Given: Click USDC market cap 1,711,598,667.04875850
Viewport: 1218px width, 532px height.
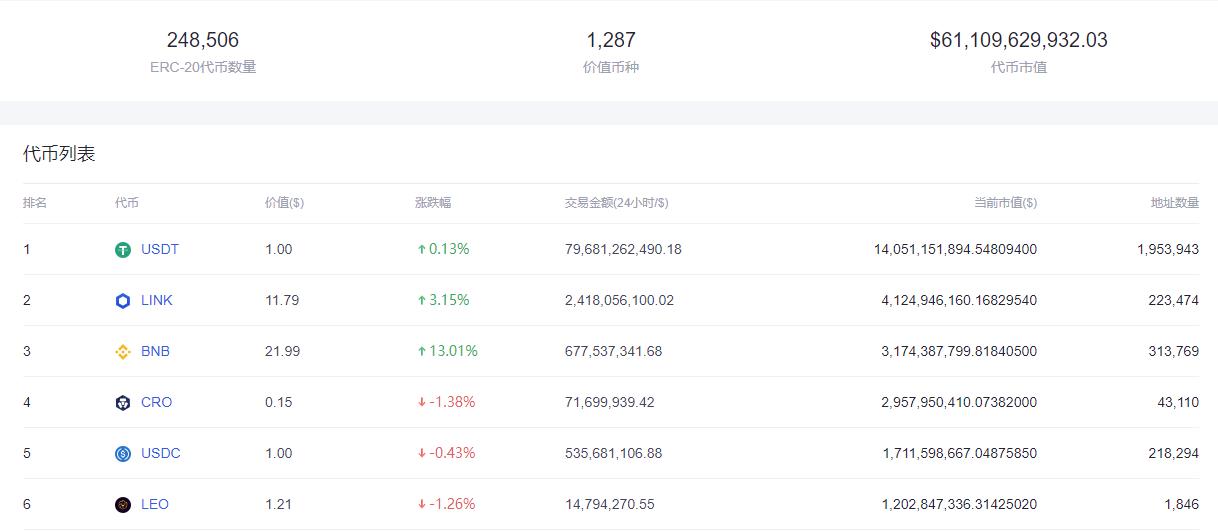Looking at the screenshot, I should [x=960, y=453].
